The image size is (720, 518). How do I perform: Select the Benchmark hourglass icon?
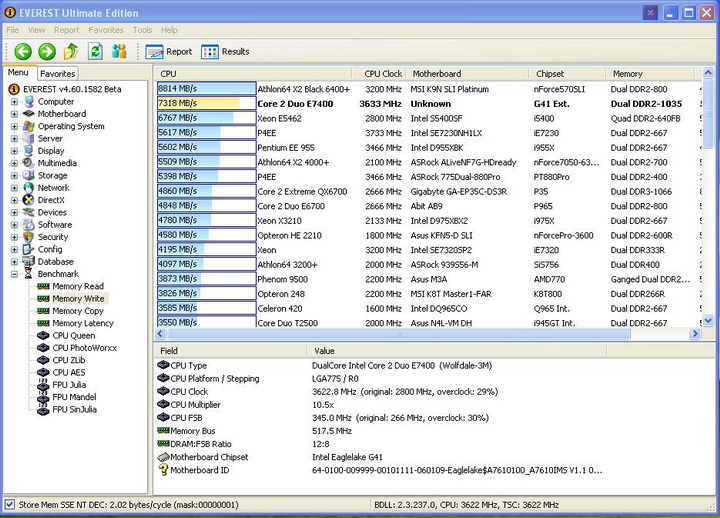(29, 274)
